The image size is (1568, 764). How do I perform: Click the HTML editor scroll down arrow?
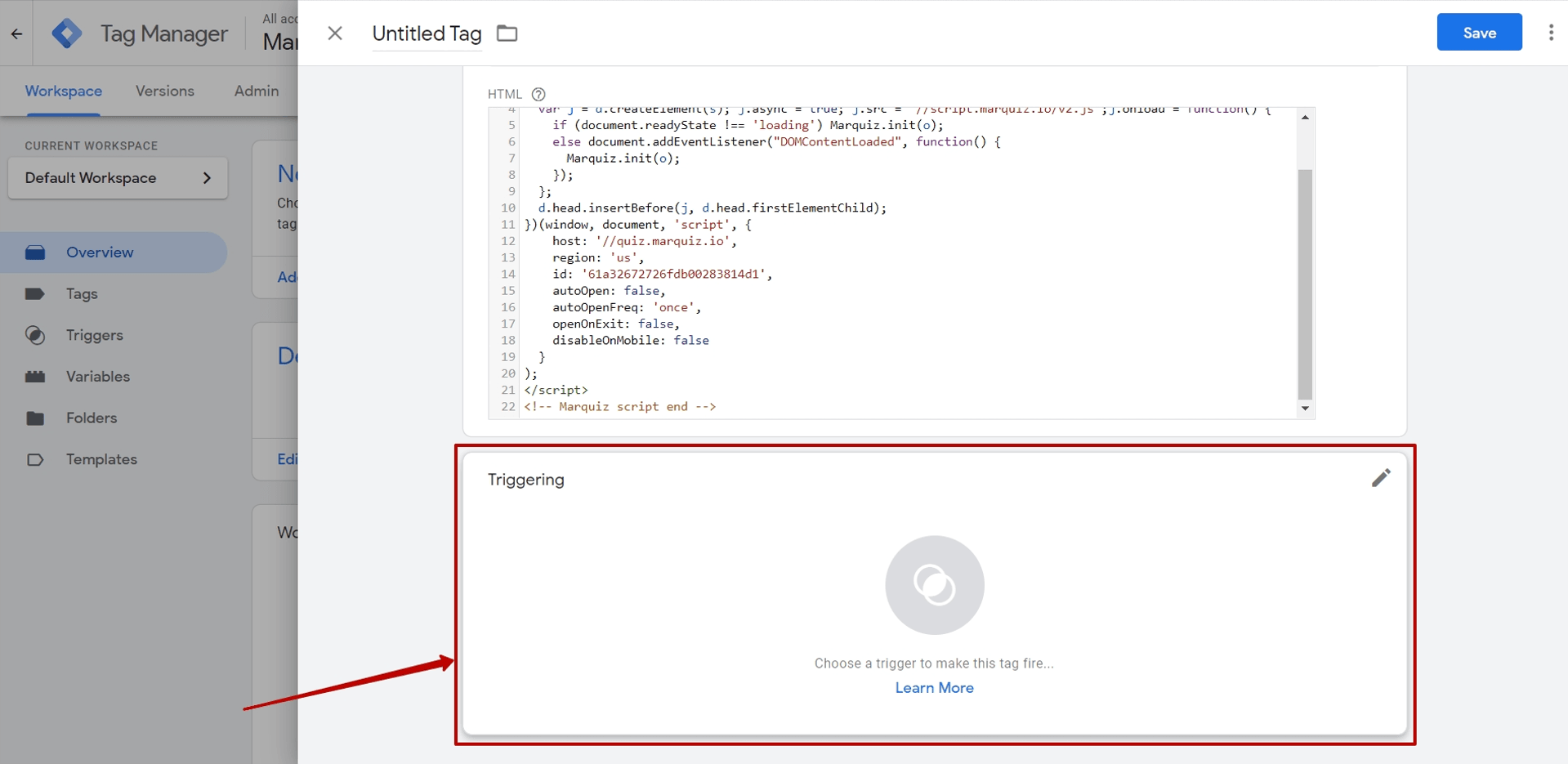[1305, 409]
